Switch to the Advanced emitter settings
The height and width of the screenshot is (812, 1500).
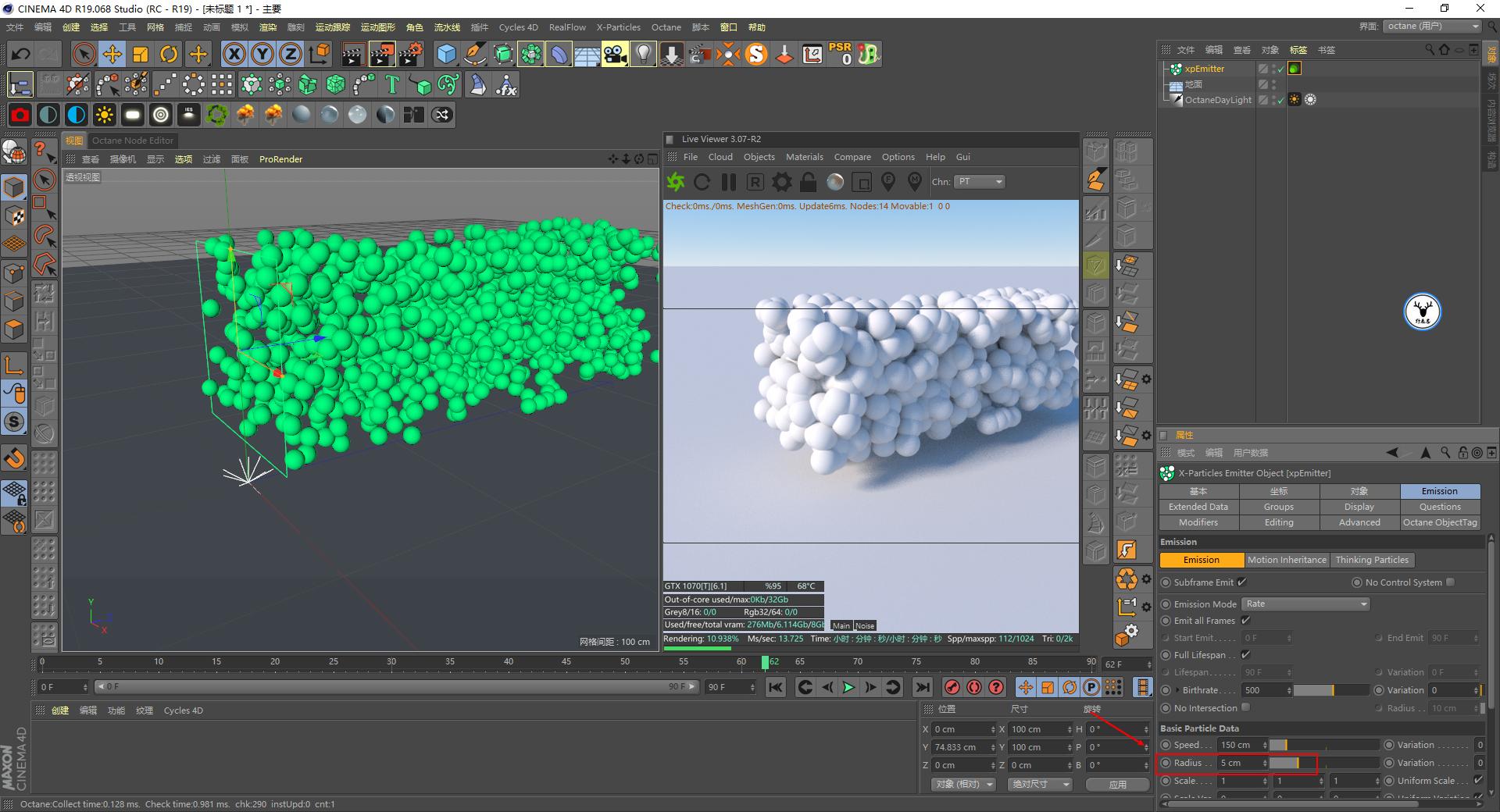tap(1359, 522)
